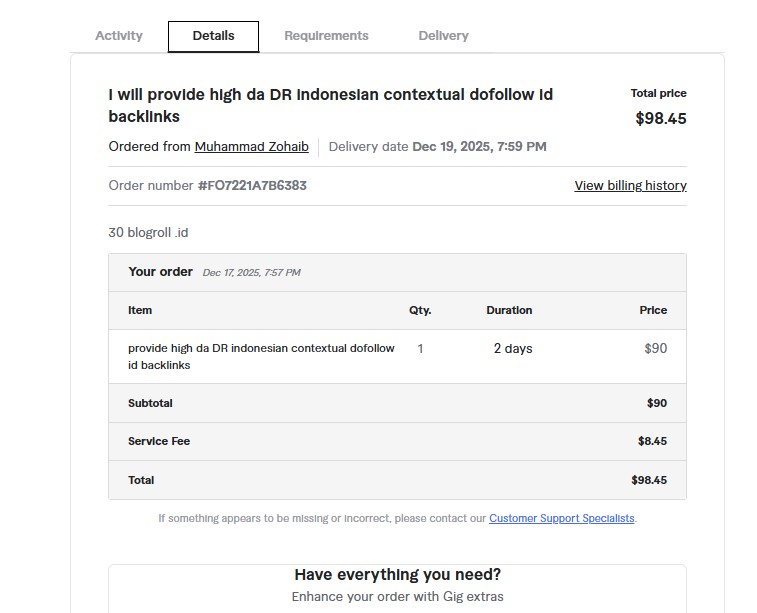Click the Price column header

pyautogui.click(x=653, y=310)
